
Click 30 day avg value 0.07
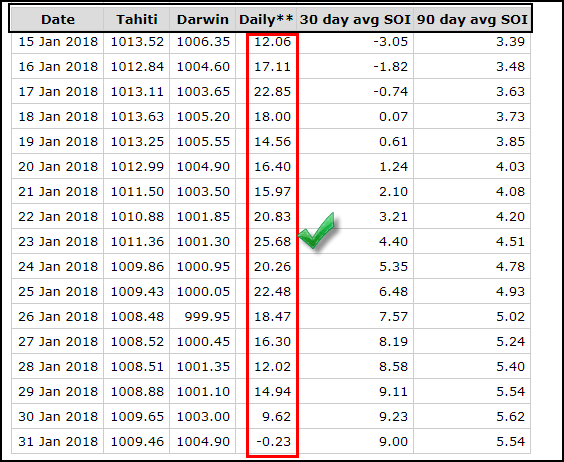(x=394, y=117)
